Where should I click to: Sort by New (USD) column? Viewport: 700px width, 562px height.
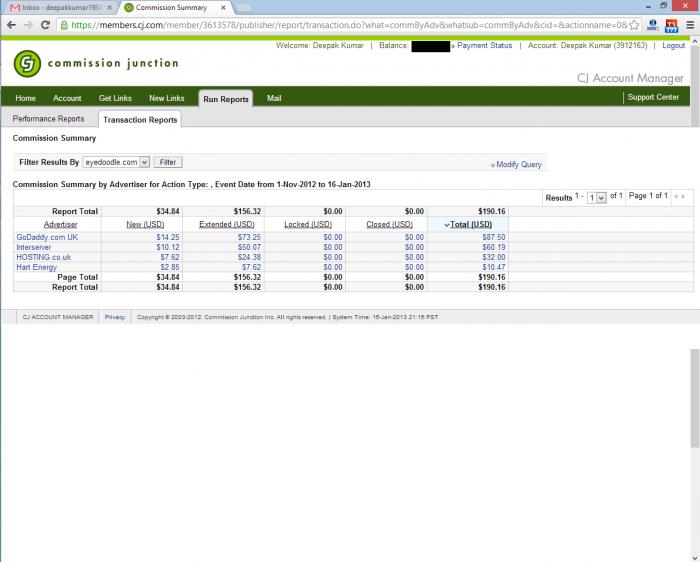145,225
